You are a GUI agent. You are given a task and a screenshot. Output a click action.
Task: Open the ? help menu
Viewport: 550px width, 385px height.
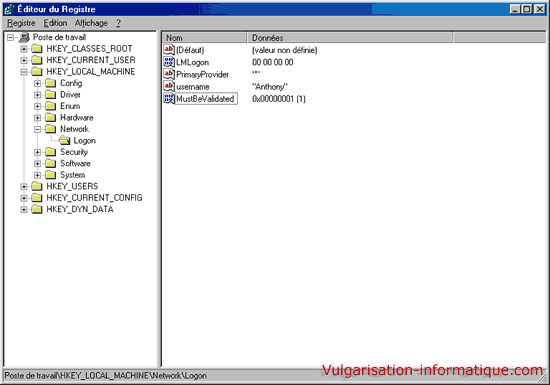pos(118,23)
